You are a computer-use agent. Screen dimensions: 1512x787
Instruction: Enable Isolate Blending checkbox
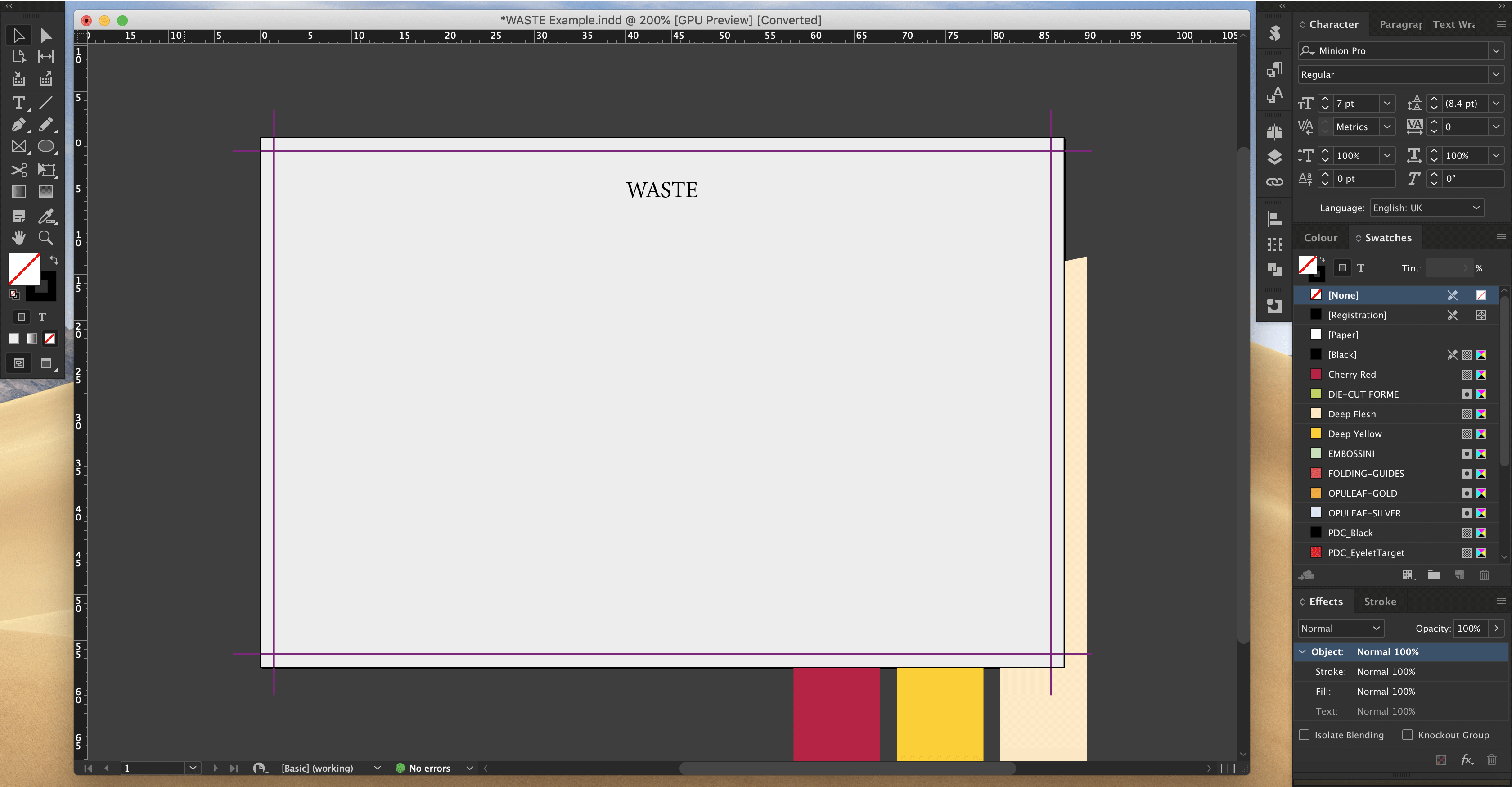pos(1304,735)
